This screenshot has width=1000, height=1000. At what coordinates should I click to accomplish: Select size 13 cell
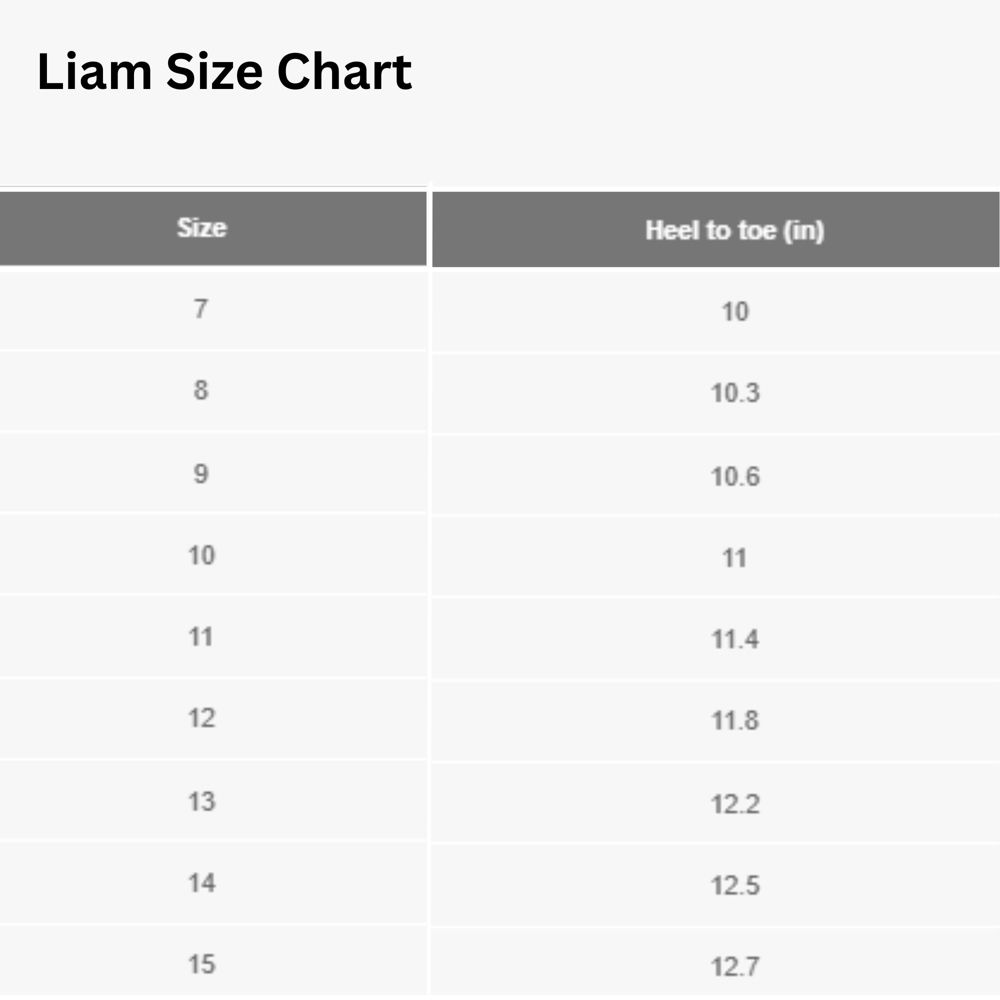pyautogui.click(x=201, y=801)
